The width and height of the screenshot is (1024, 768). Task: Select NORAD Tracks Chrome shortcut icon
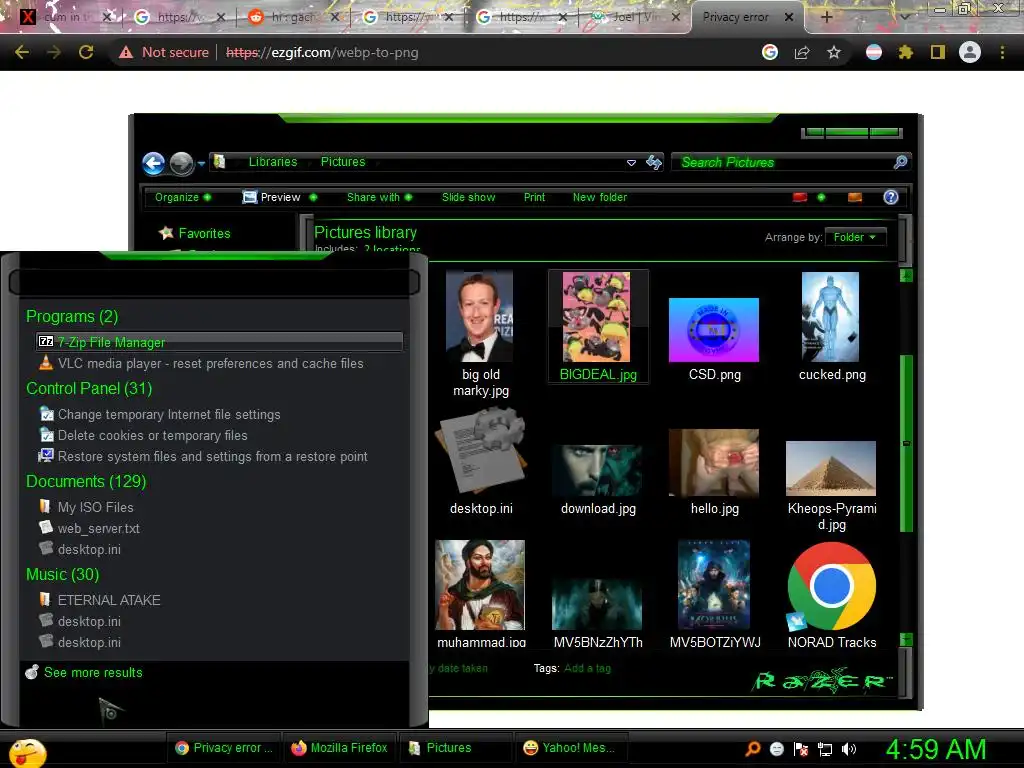831,586
